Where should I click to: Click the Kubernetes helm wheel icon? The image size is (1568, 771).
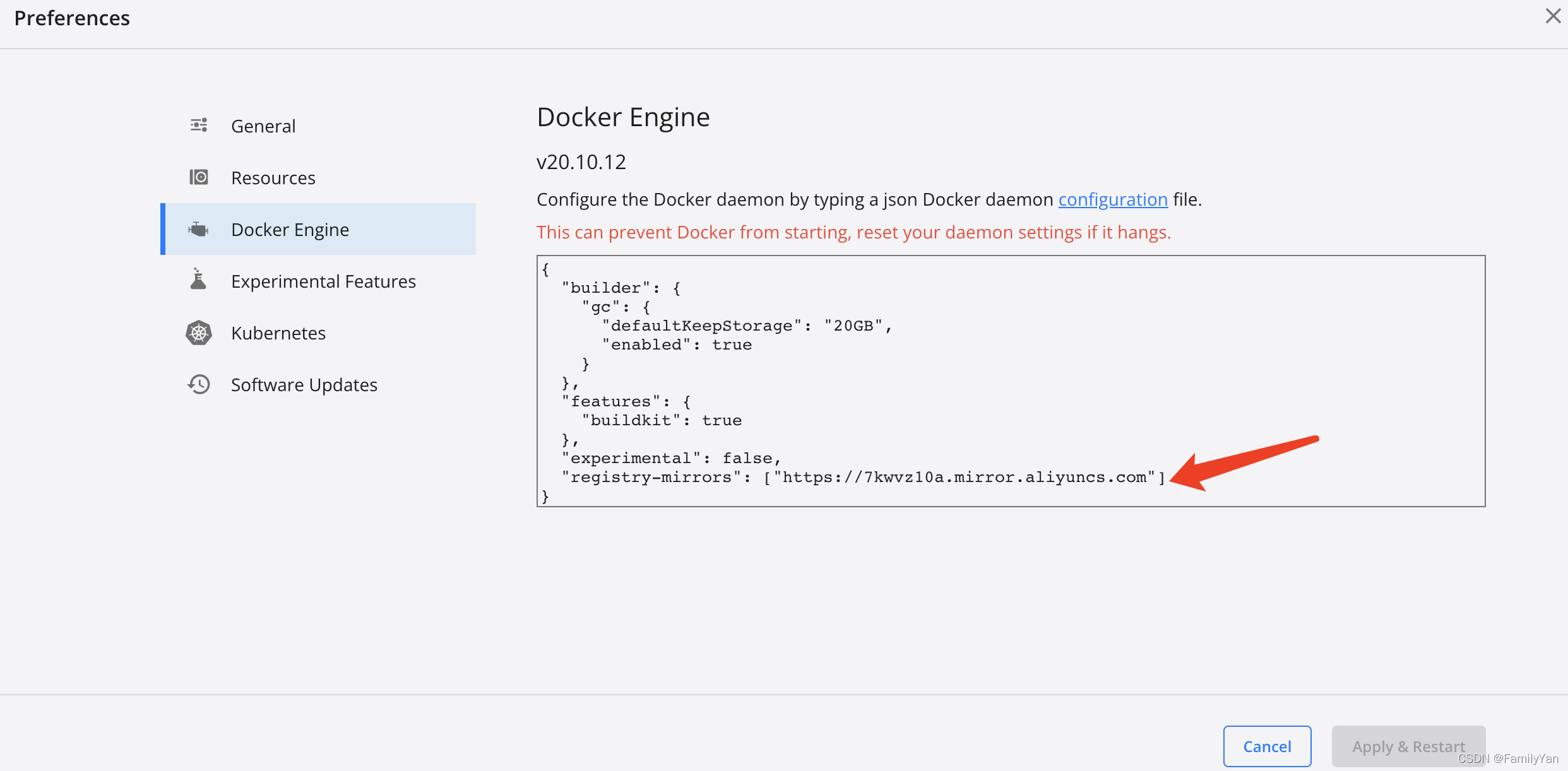(199, 333)
